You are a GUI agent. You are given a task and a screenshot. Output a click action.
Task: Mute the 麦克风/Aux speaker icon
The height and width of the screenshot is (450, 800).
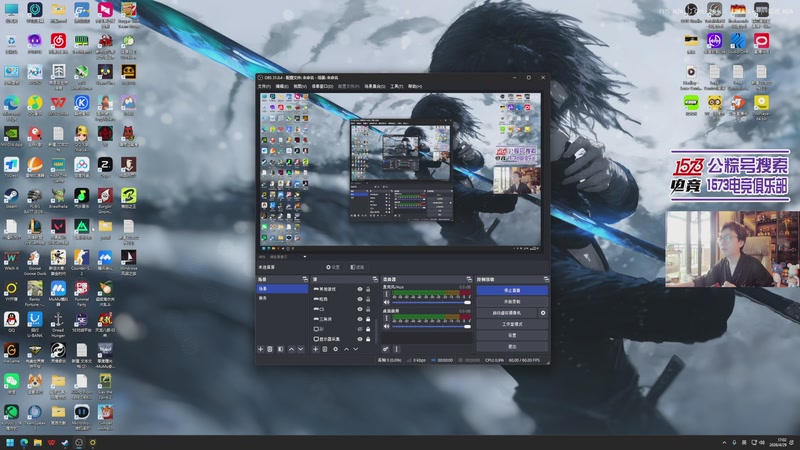coord(386,303)
